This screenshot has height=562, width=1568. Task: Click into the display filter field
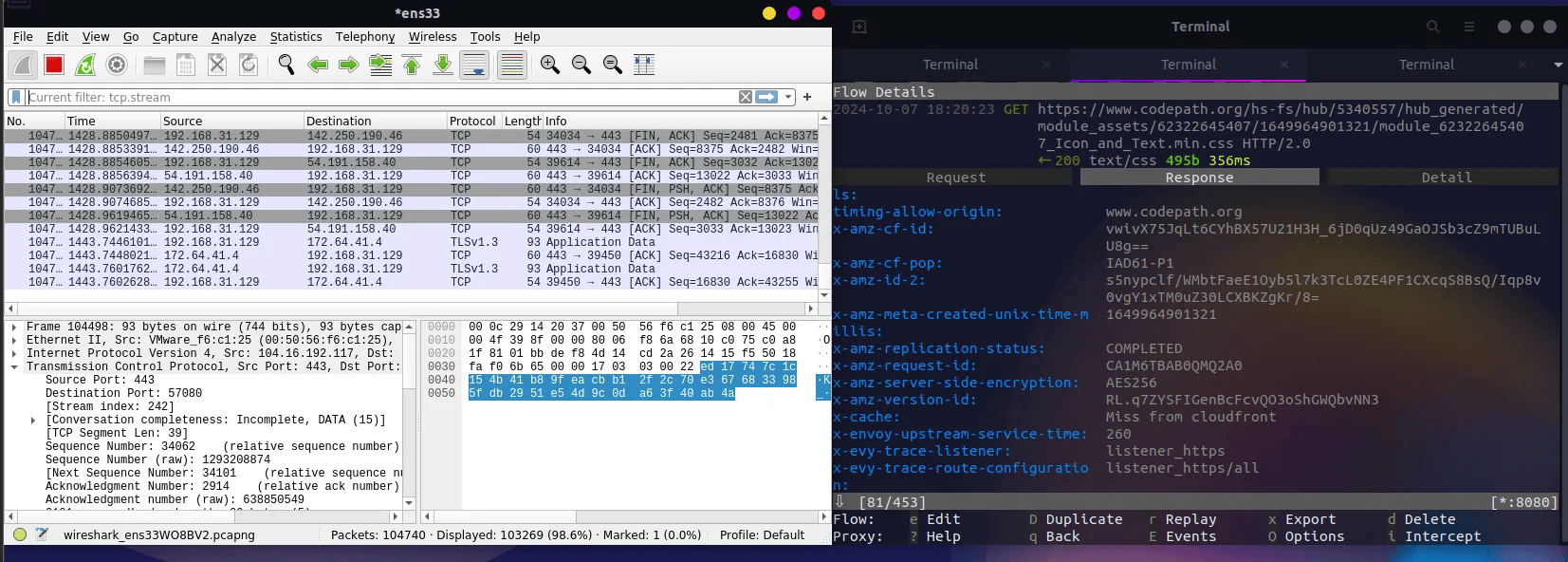point(381,97)
